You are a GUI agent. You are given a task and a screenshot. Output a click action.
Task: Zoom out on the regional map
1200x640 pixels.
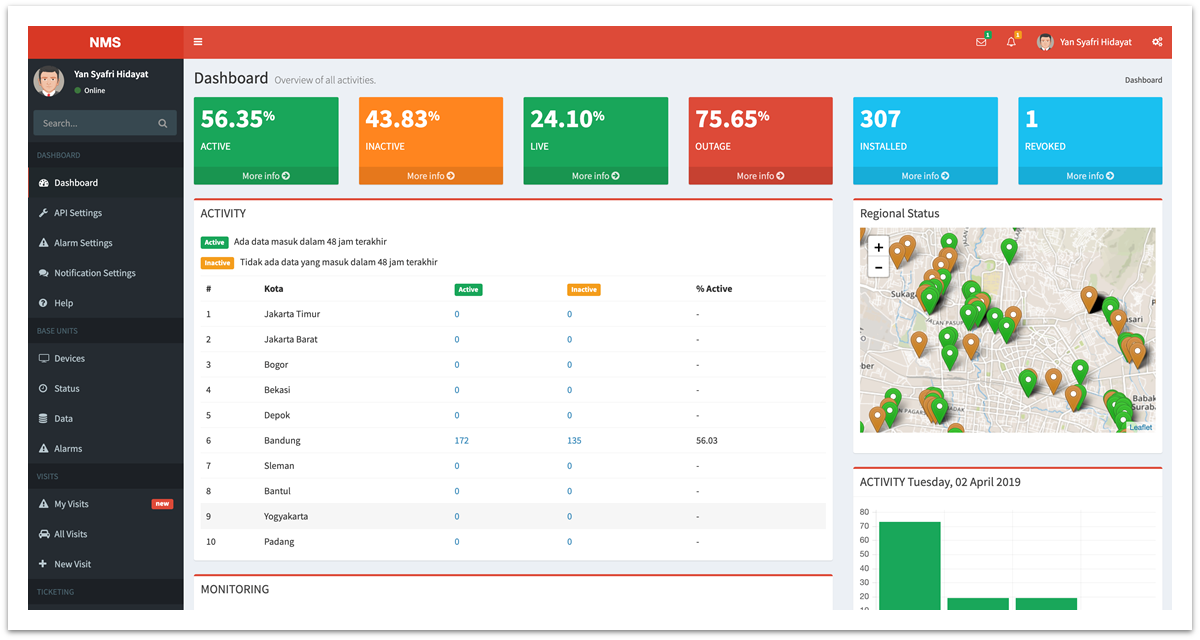tap(878, 267)
